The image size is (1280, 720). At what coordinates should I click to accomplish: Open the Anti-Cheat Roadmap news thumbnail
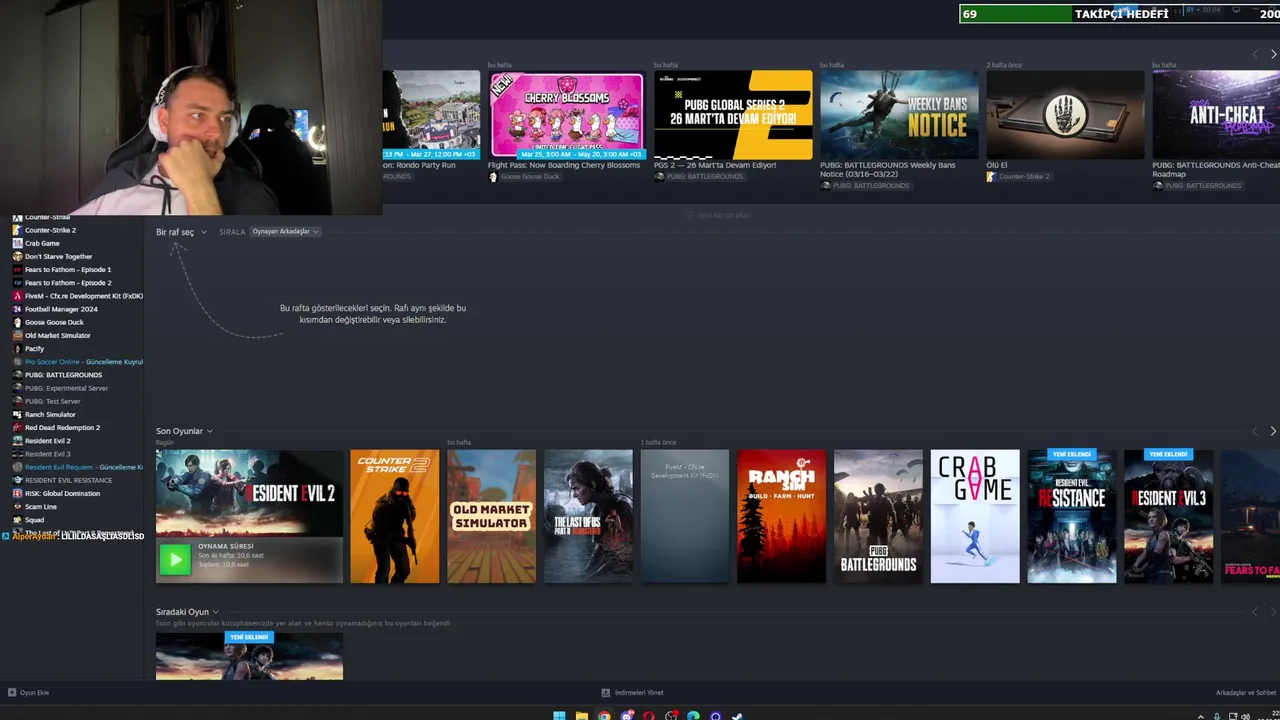(1216, 115)
